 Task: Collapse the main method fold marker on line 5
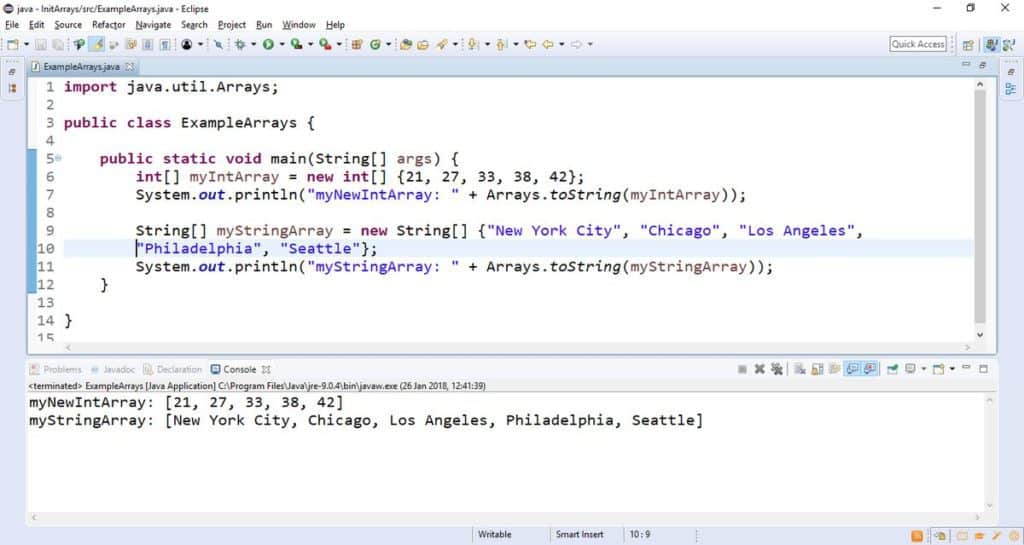58,158
